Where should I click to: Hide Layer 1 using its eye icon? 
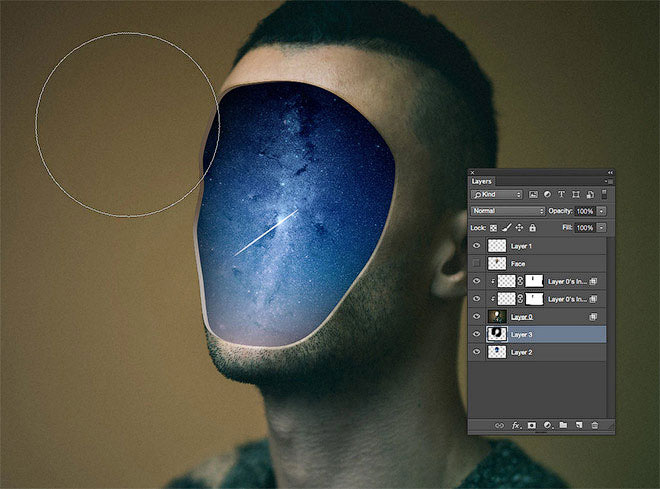pyautogui.click(x=477, y=246)
